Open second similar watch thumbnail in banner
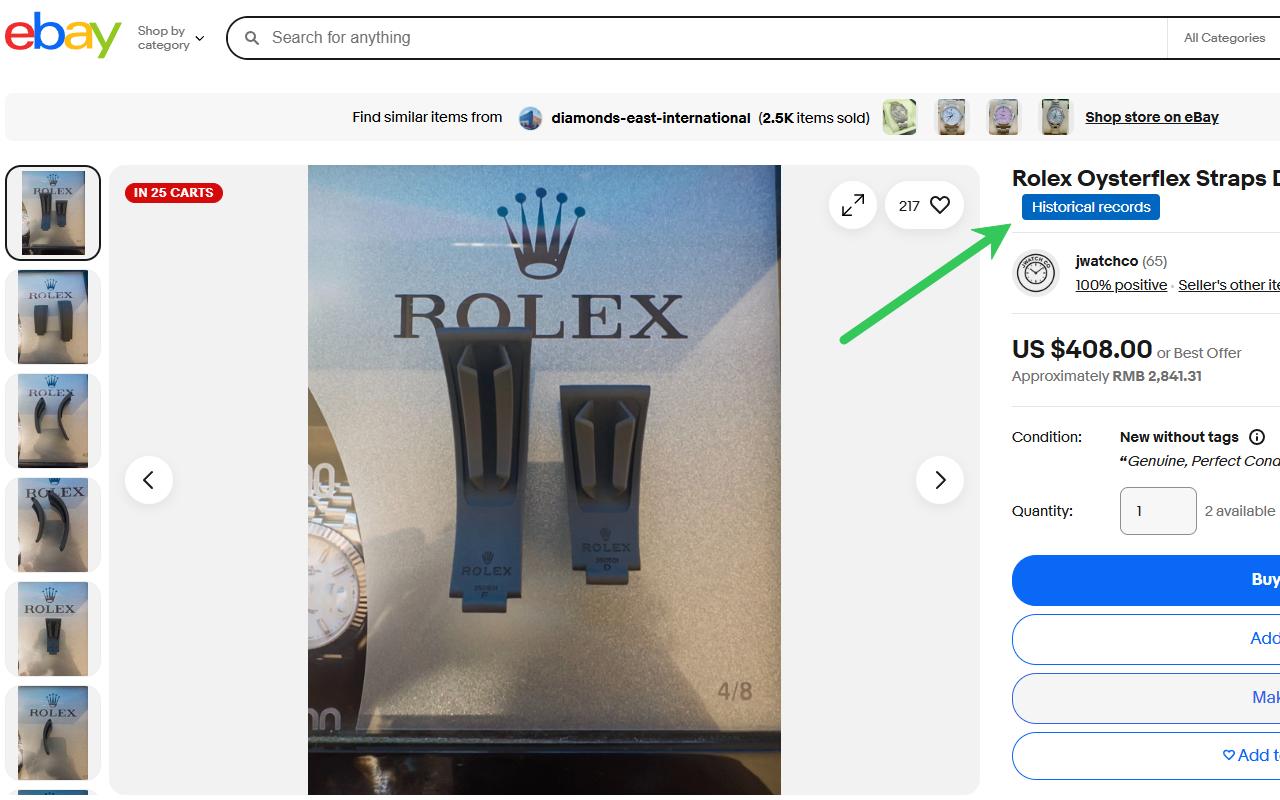The height and width of the screenshot is (800, 1280). point(951,117)
